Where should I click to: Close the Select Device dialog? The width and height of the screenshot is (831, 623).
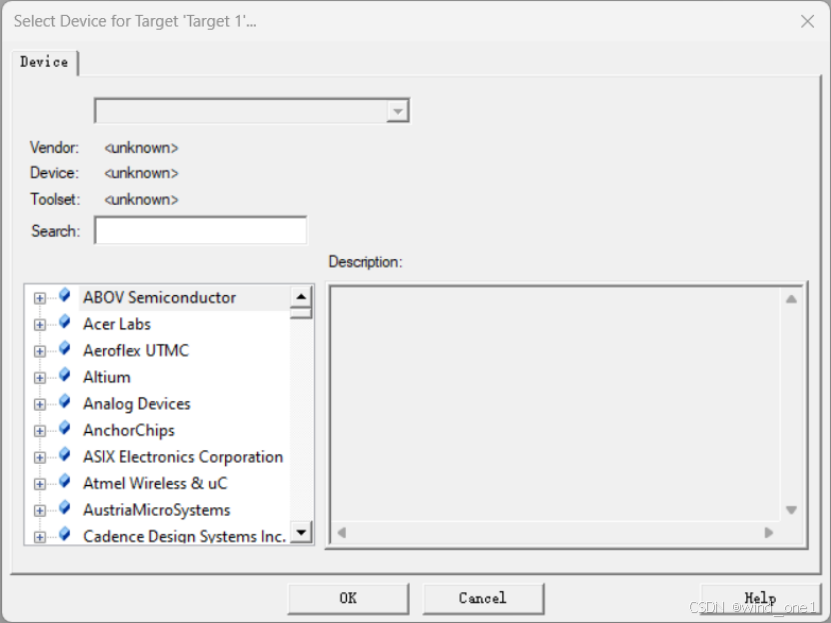(x=807, y=21)
